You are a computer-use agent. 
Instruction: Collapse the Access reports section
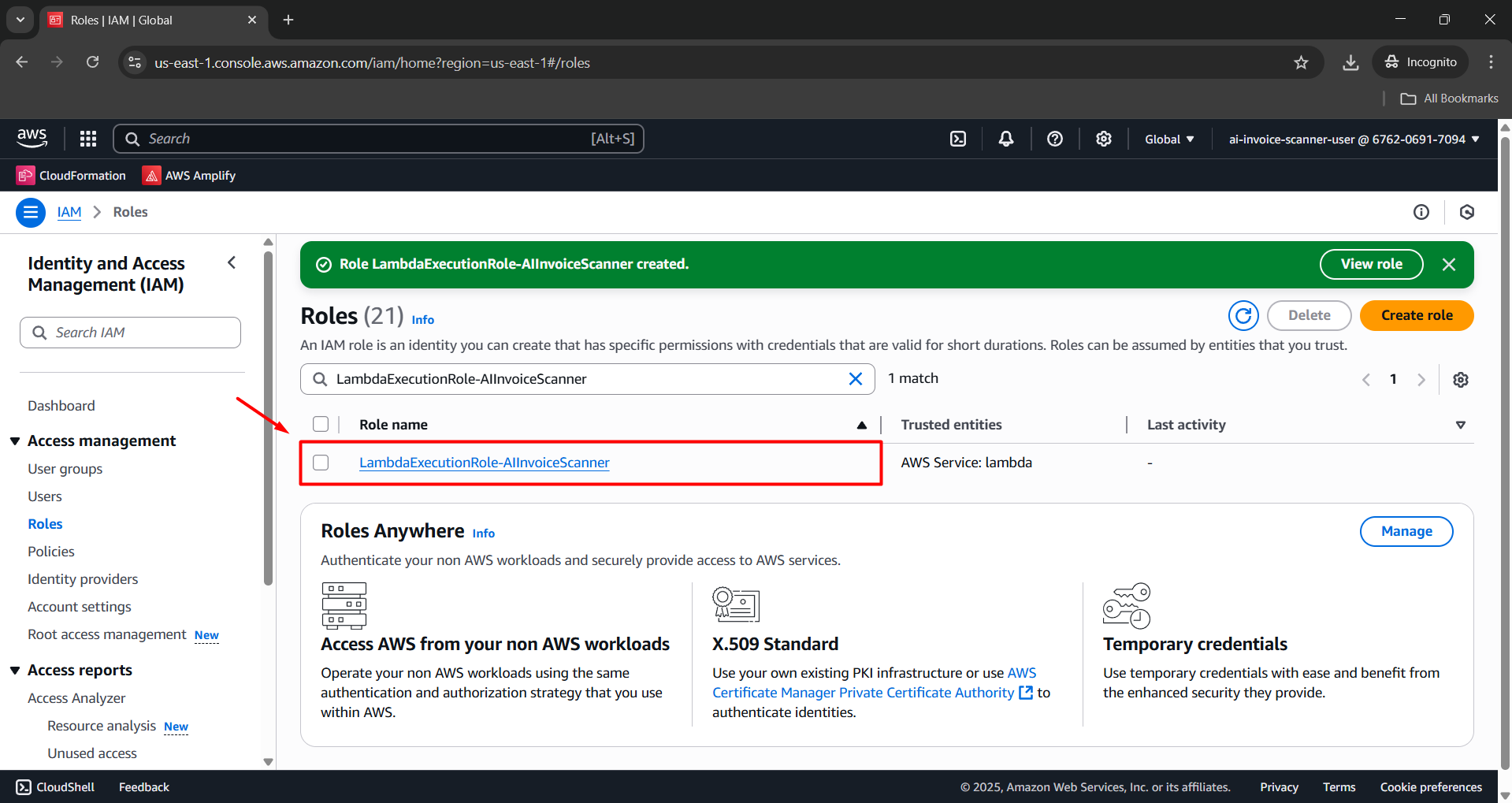point(15,671)
